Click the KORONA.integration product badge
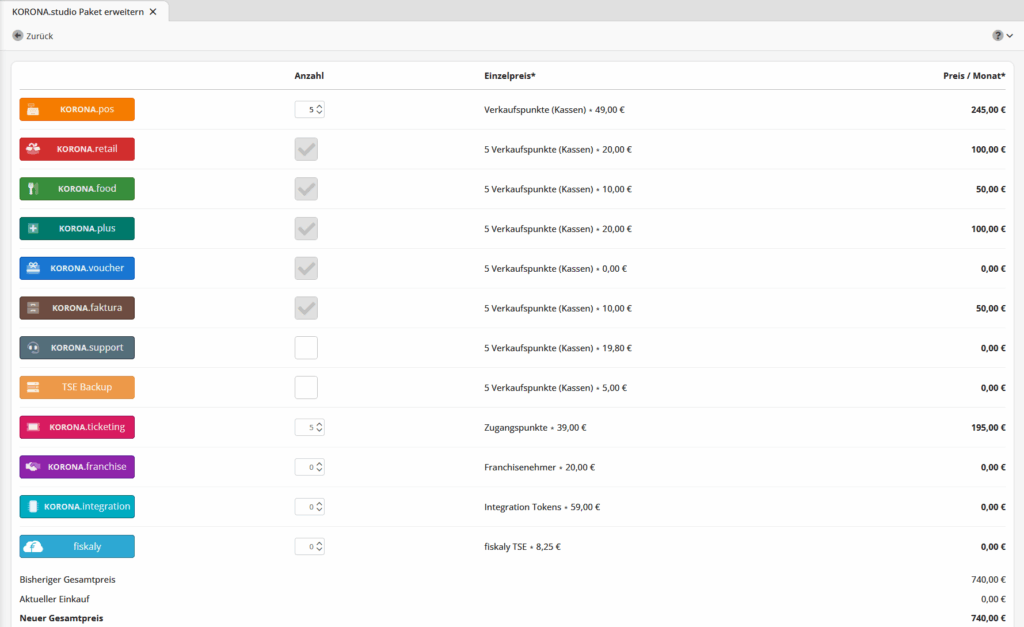This screenshot has height=627, width=1024. point(77,507)
